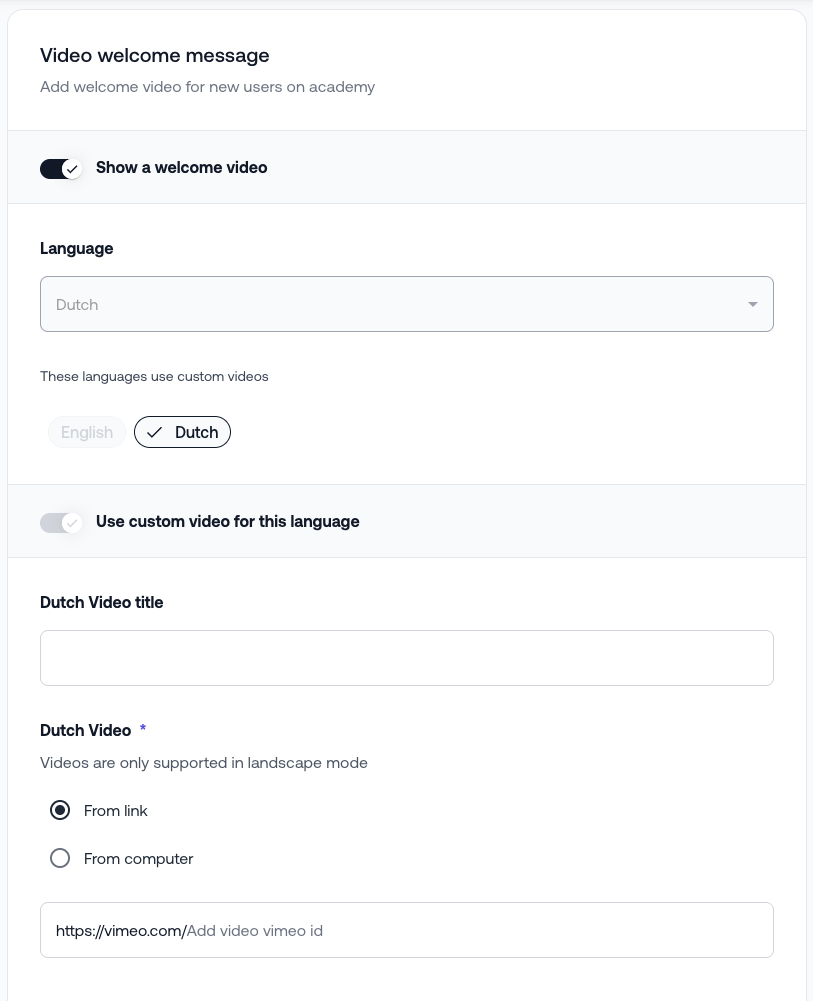The width and height of the screenshot is (813, 1001).
Task: Focus the Dutch Video title input field
Action: [x=406, y=658]
